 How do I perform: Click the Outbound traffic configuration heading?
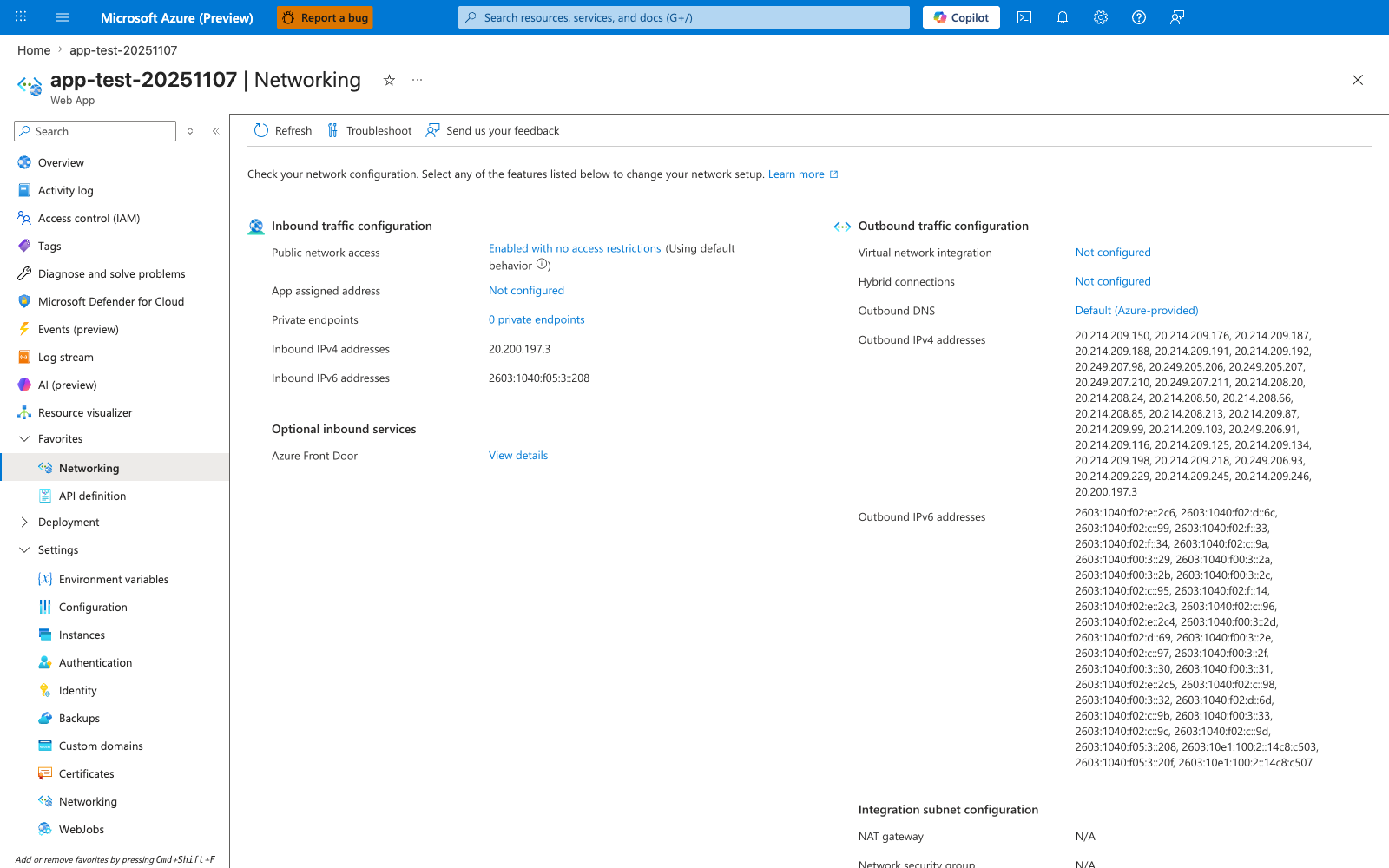point(944,226)
